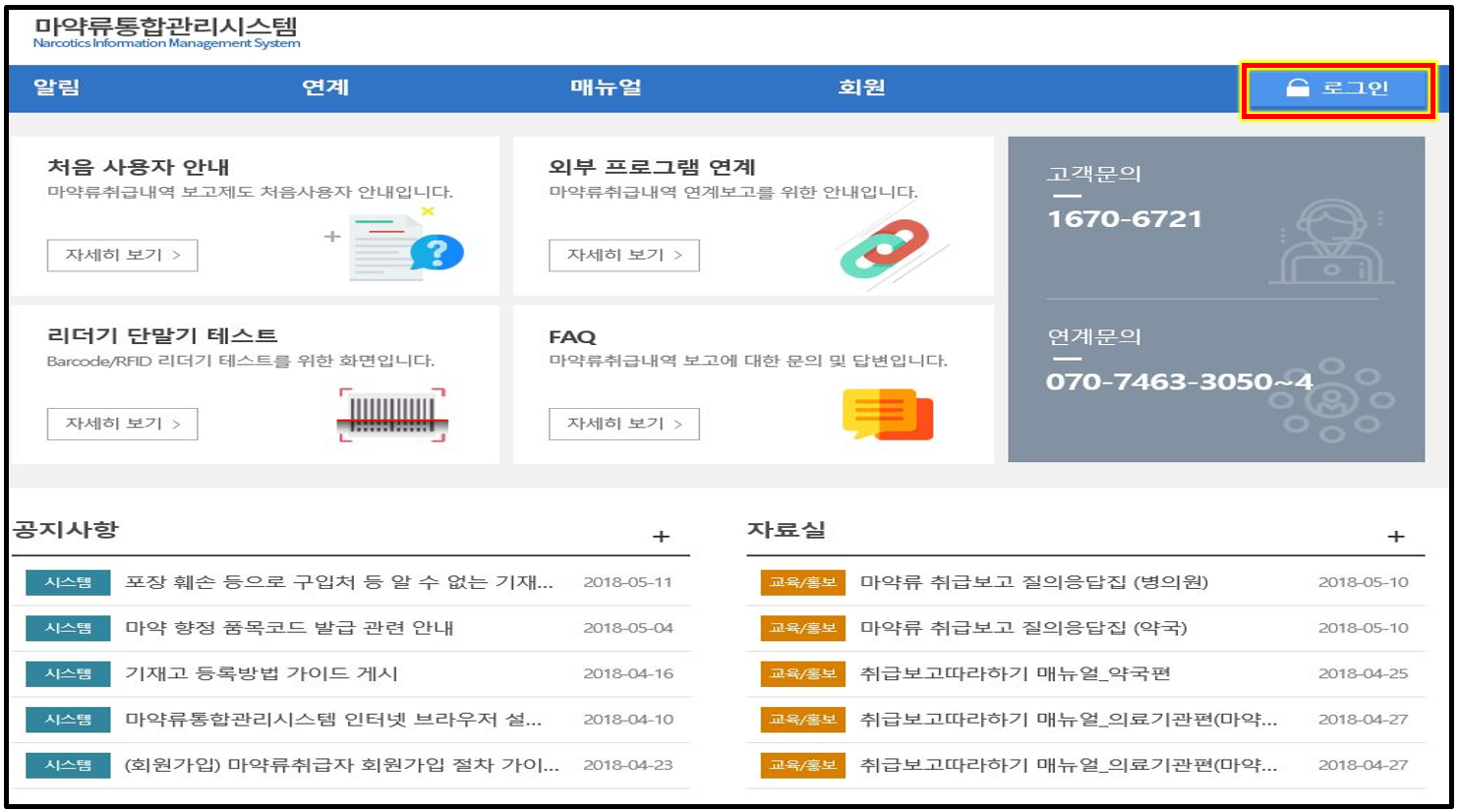The image size is (1459, 812).
Task: Click 자세히 보기 under 리더기 단말기 테스트
Action: tap(123, 424)
